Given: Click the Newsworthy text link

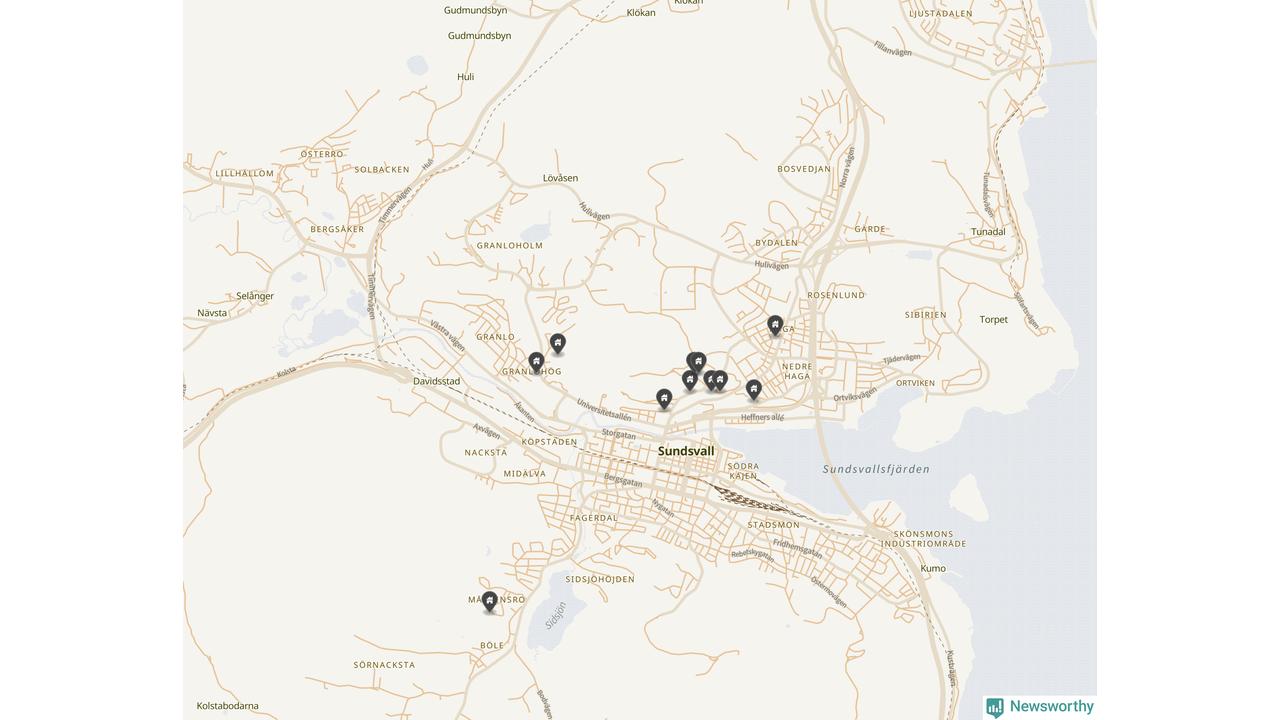Looking at the screenshot, I should (1052, 707).
